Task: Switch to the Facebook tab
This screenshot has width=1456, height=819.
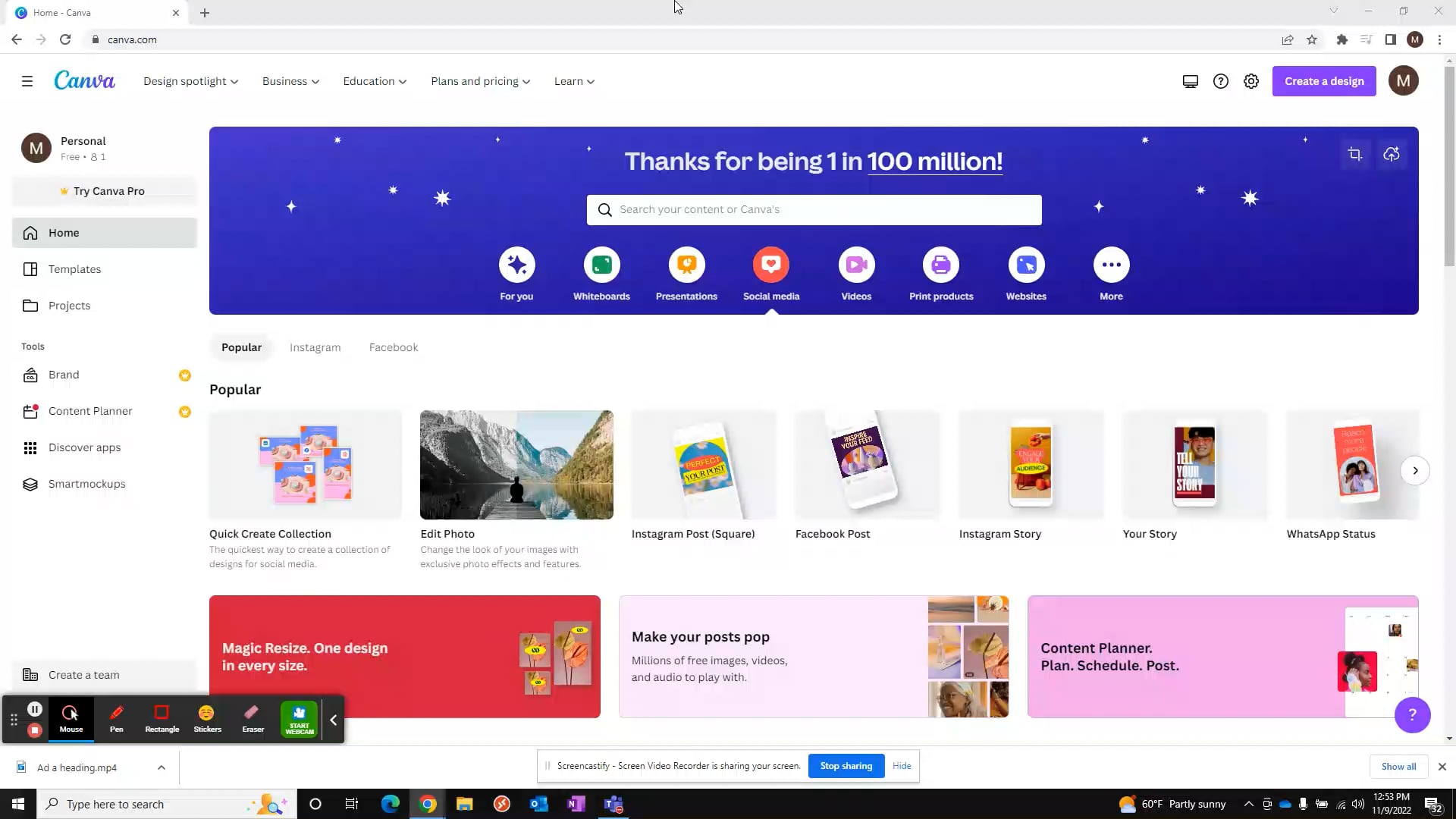Action: pyautogui.click(x=394, y=347)
